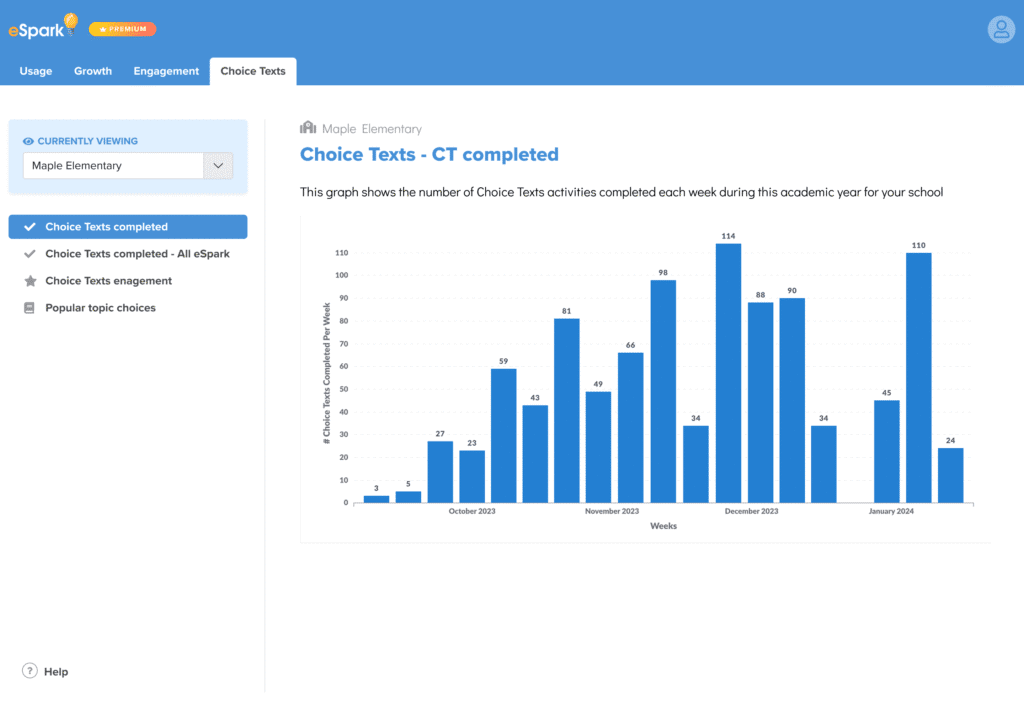This screenshot has width=1024, height=711.
Task: Click the question mark Help icon
Action: pos(30,671)
